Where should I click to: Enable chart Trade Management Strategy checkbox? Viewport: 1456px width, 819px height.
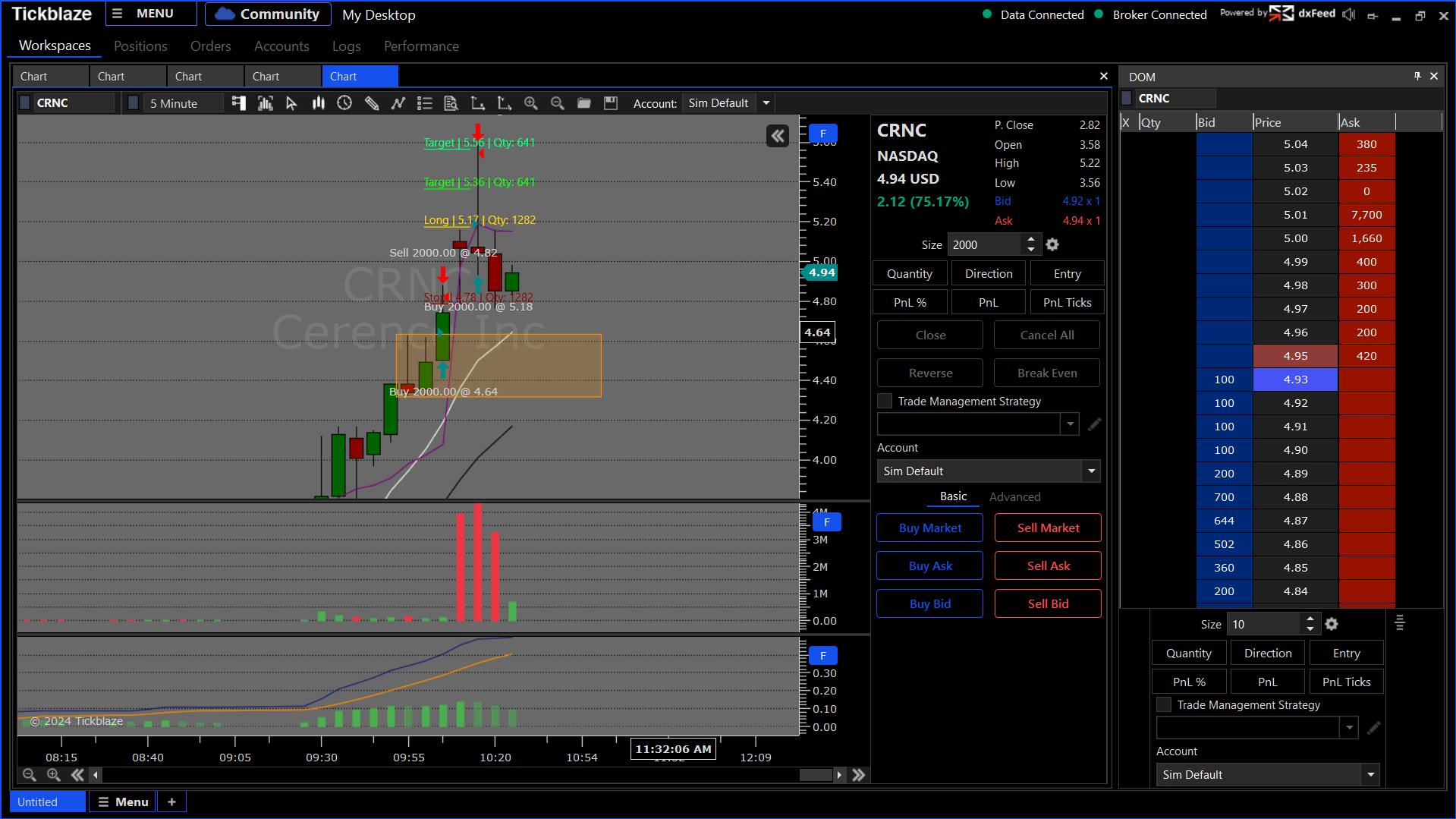885,401
